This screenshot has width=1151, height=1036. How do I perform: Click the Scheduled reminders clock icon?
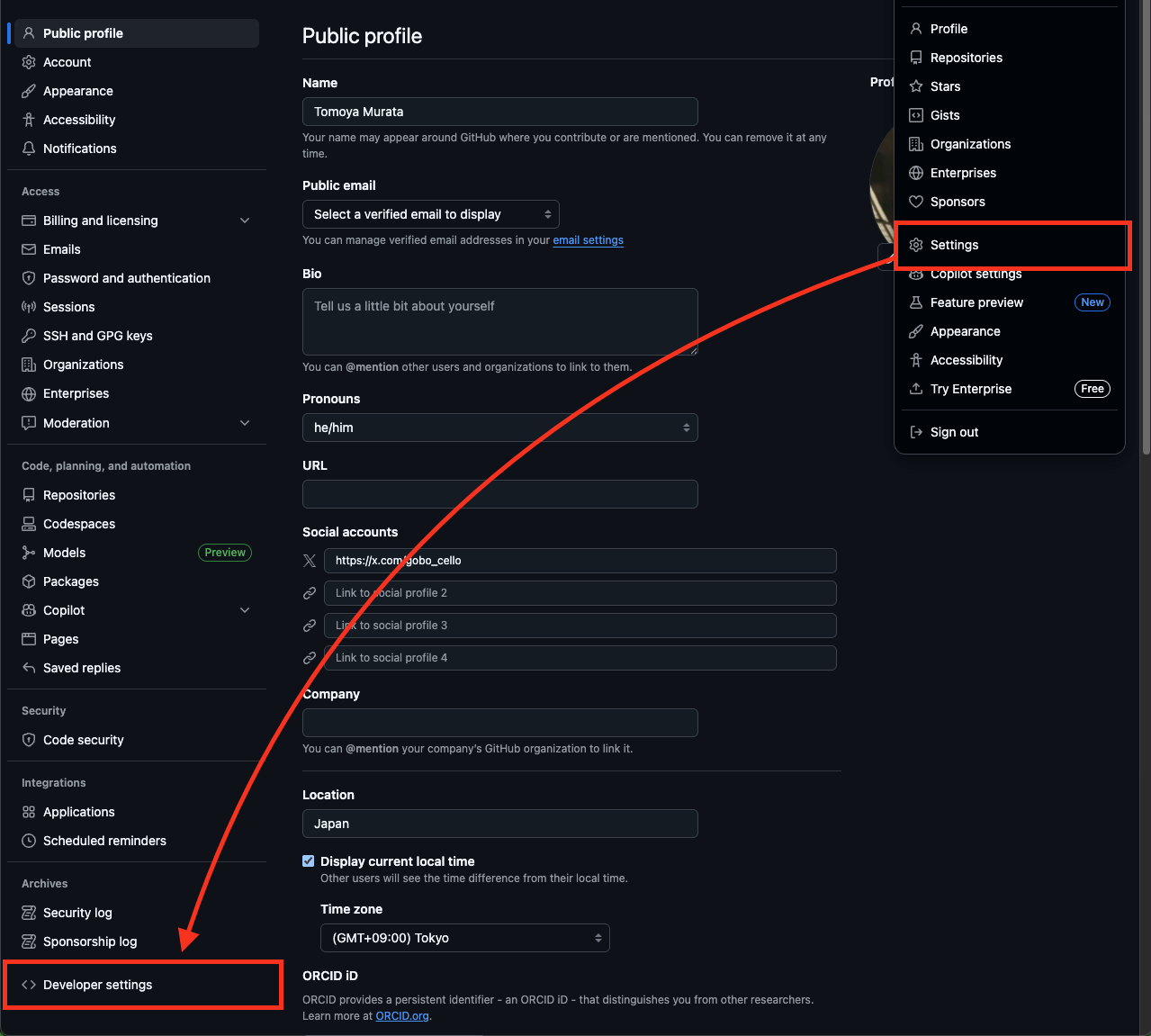tap(29, 841)
